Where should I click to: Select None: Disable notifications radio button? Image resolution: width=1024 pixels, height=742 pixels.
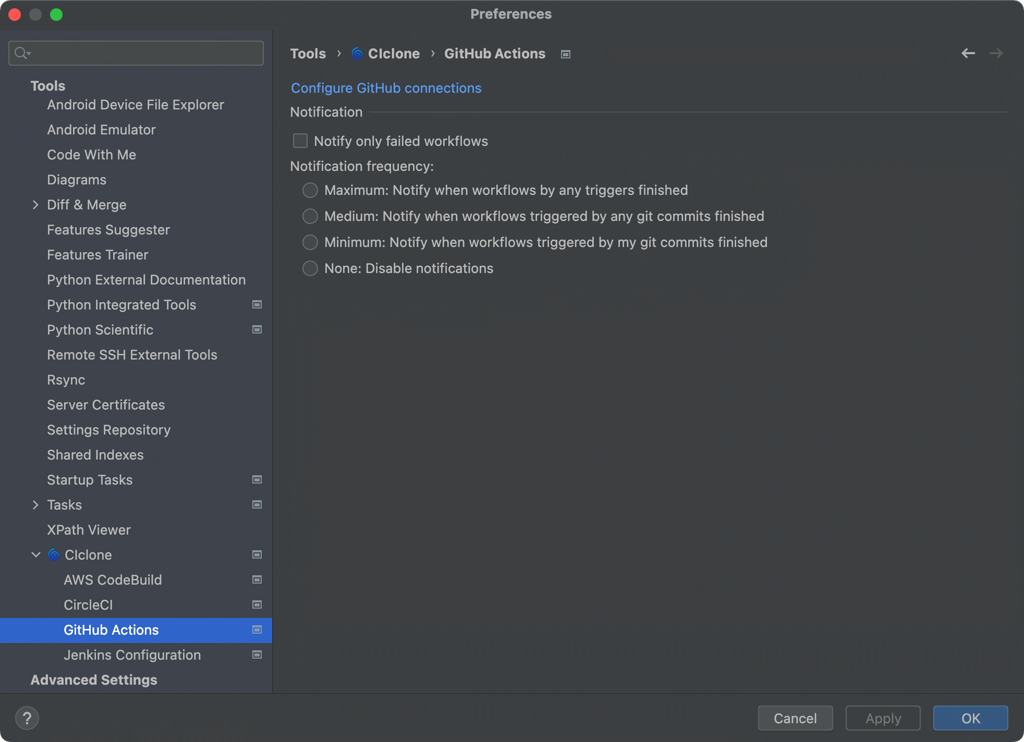pyautogui.click(x=310, y=268)
